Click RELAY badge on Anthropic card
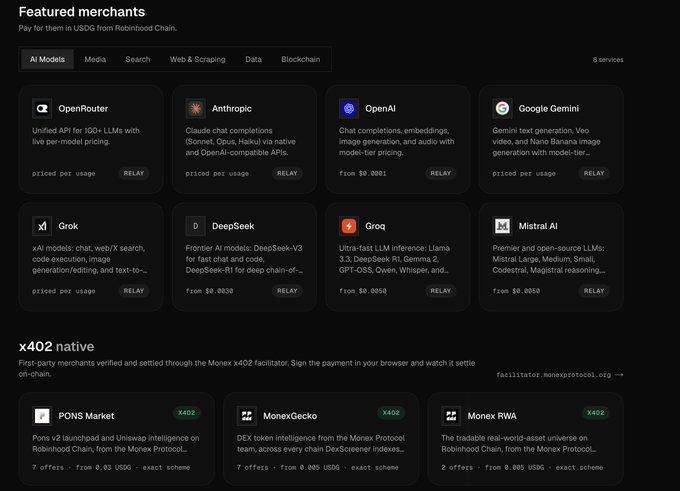This screenshot has width=680, height=491. pos(287,173)
